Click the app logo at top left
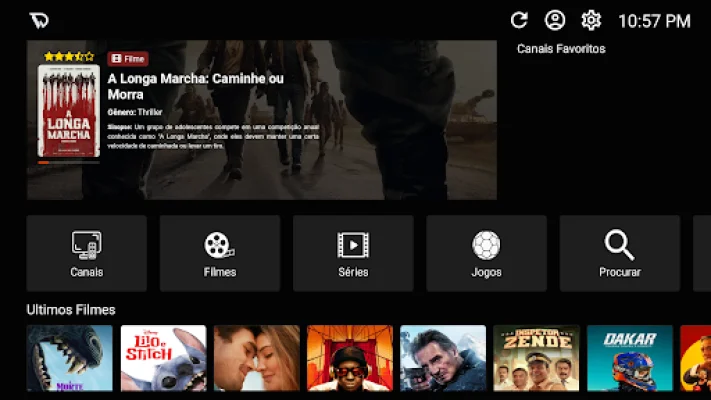 coord(39,20)
